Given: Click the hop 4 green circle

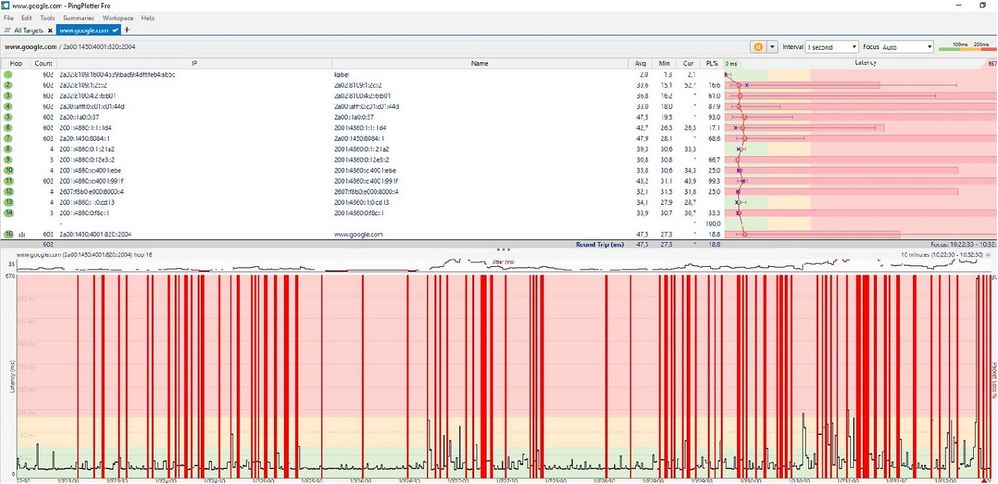Looking at the screenshot, I should point(8,106).
